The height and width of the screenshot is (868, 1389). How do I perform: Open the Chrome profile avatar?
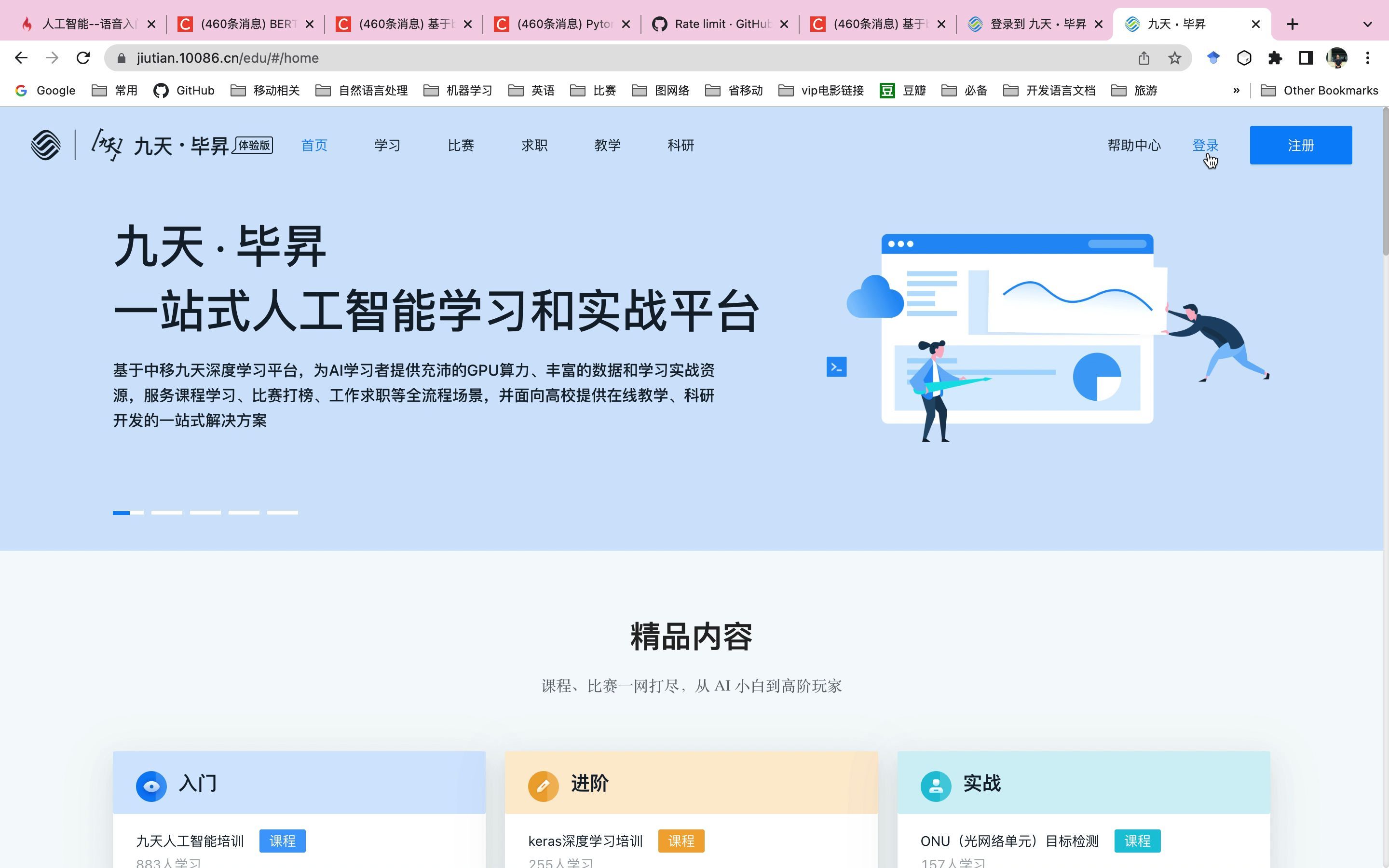[x=1337, y=58]
